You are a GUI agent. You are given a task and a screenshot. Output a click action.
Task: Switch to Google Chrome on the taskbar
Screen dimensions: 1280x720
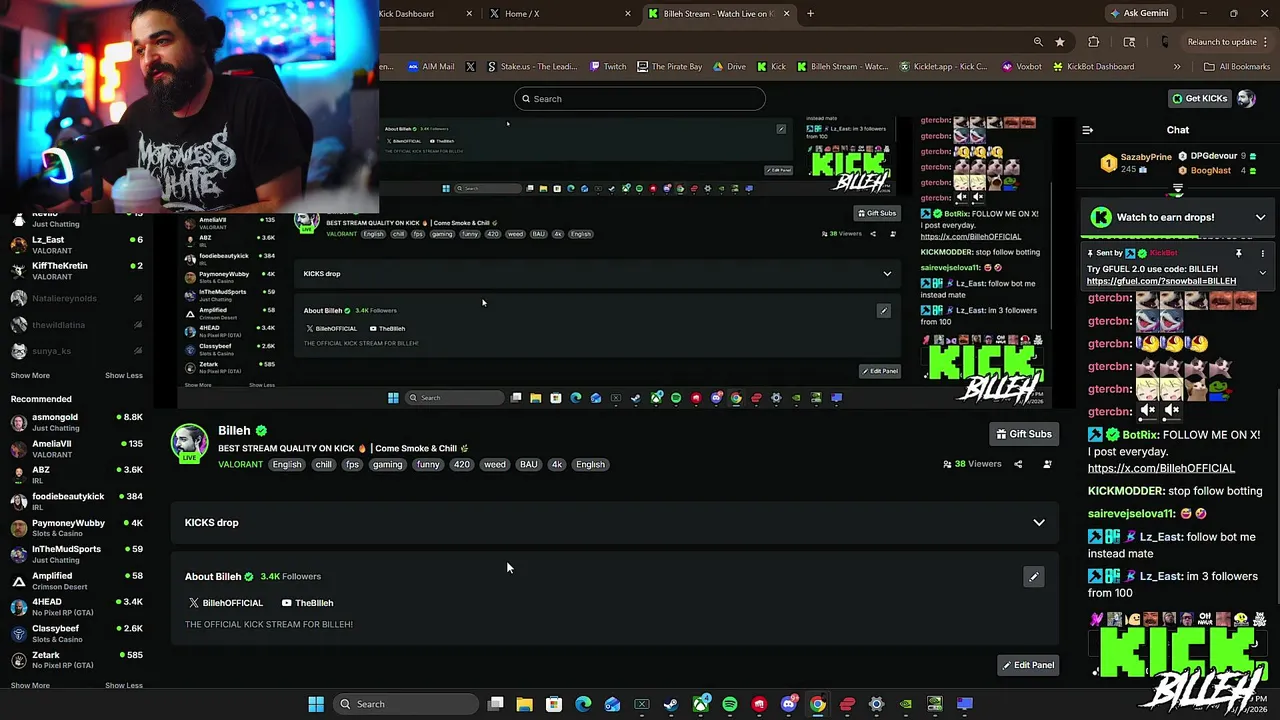coord(818,704)
